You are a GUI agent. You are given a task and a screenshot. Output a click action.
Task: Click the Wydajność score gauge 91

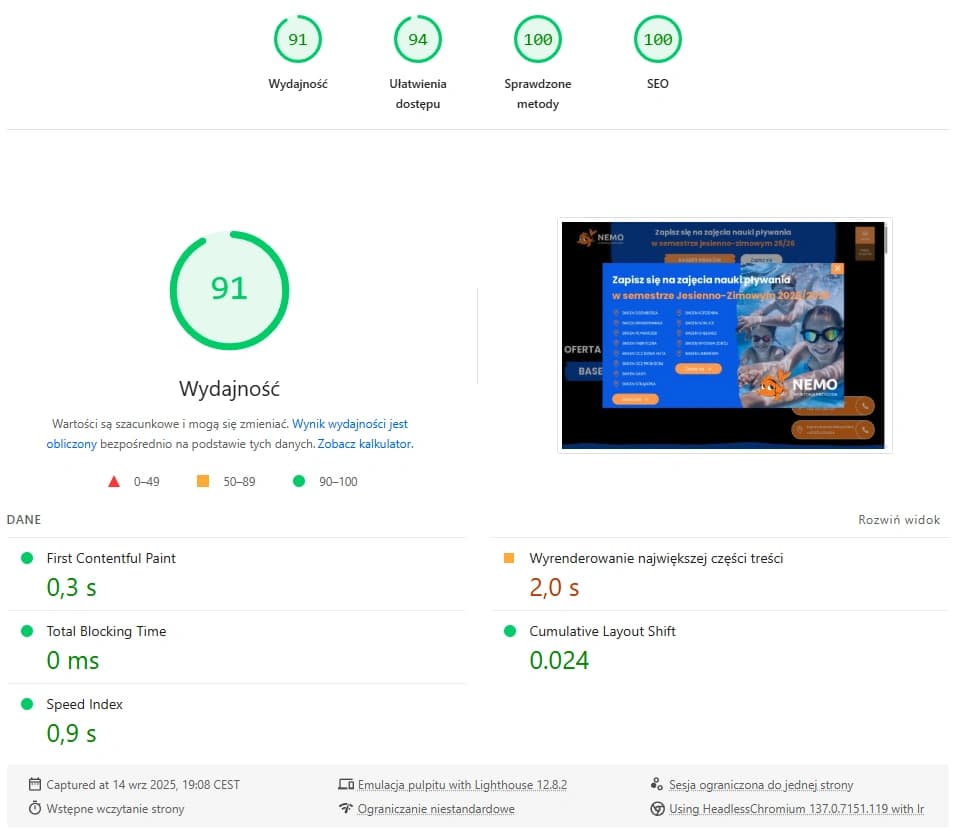click(x=298, y=40)
